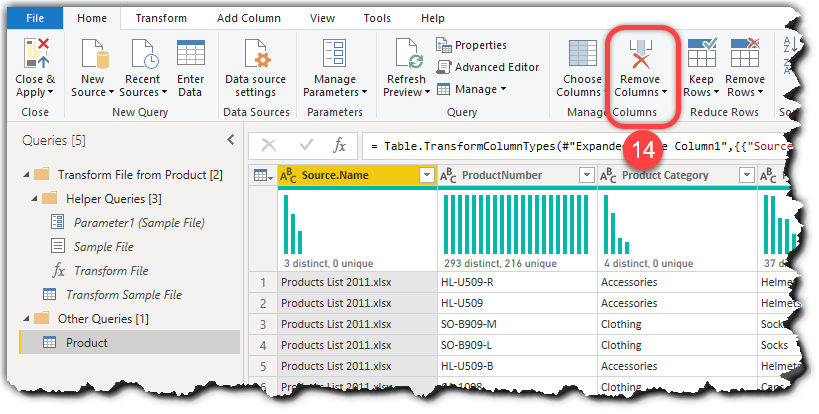Click the SO-B909-L cell

518,345
